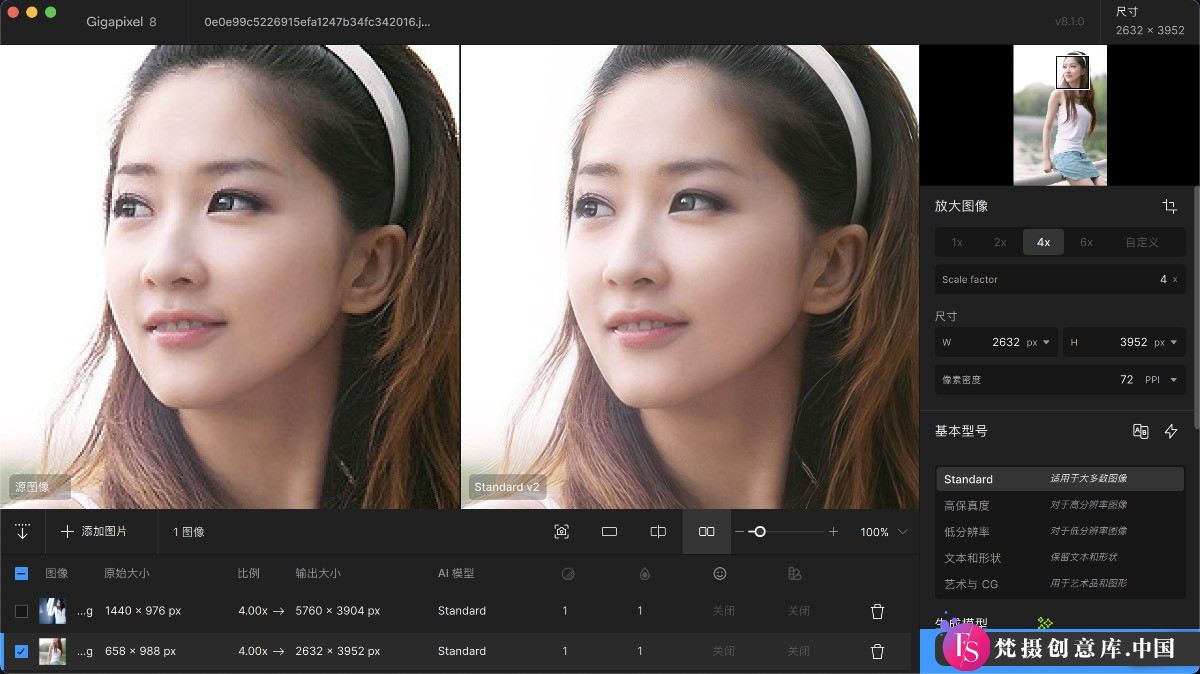The width and height of the screenshot is (1200, 674).
Task: Click the 尺寸 2632 × 3952 title bar info
Action: pyautogui.click(x=1150, y=21)
